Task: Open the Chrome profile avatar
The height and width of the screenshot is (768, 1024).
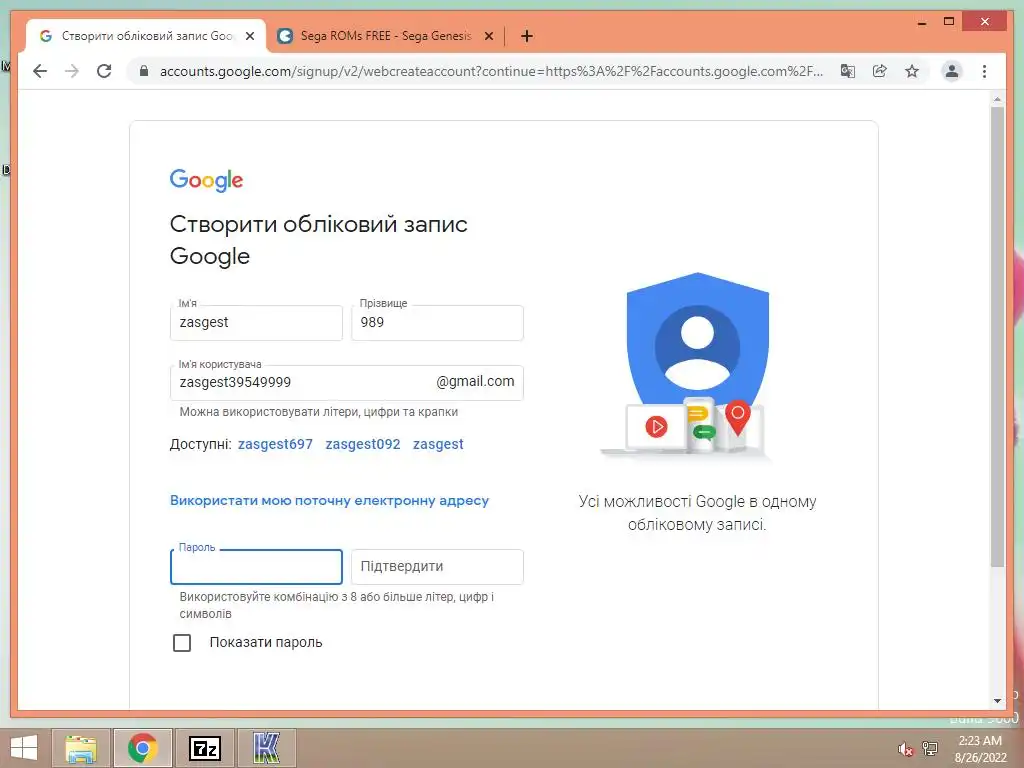Action: coord(952,71)
